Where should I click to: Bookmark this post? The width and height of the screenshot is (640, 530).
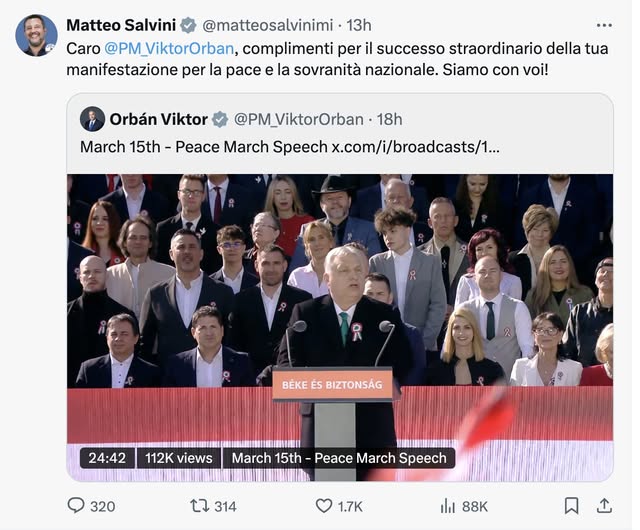(x=571, y=506)
